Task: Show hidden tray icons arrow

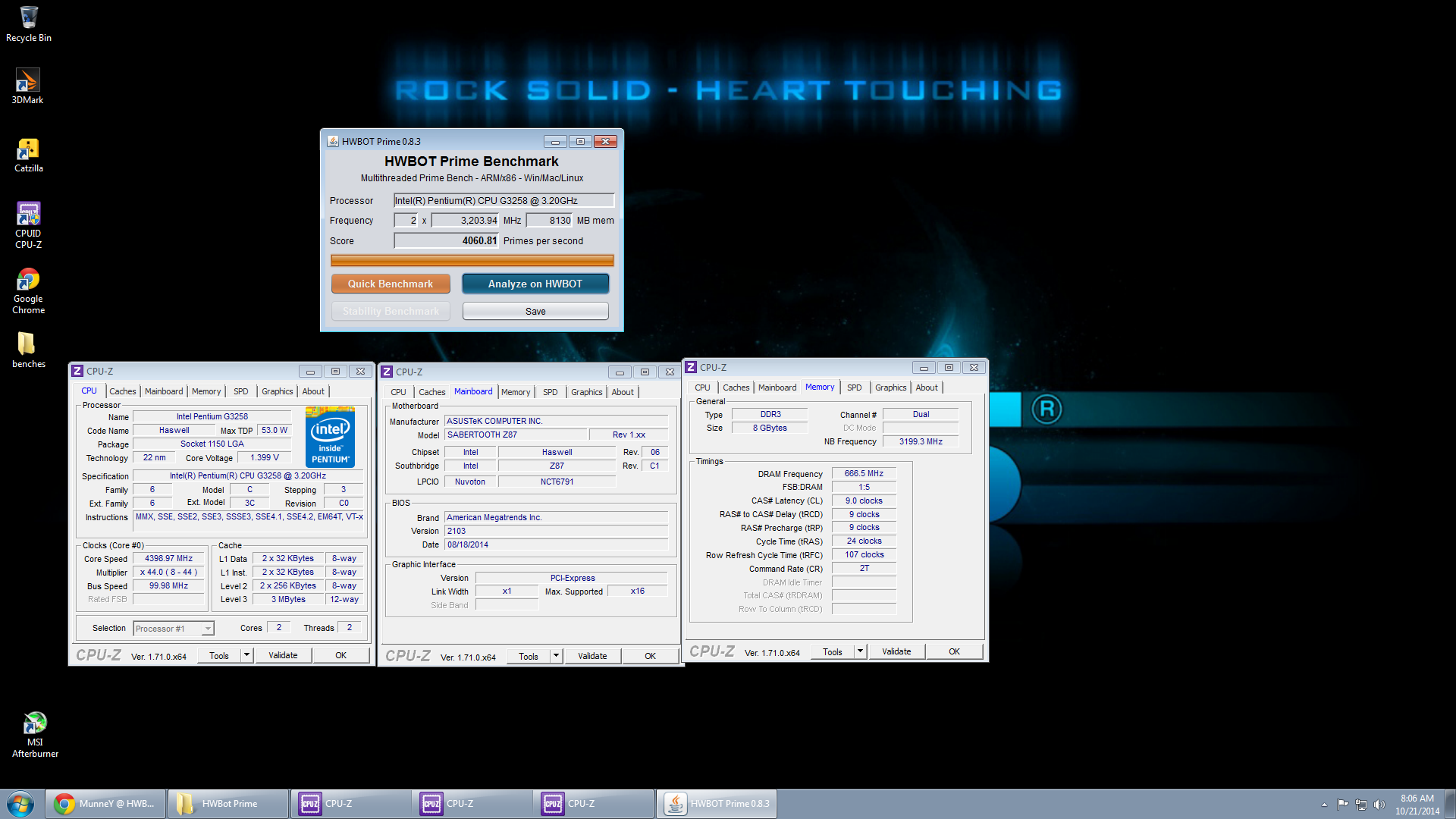Action: click(x=1324, y=805)
